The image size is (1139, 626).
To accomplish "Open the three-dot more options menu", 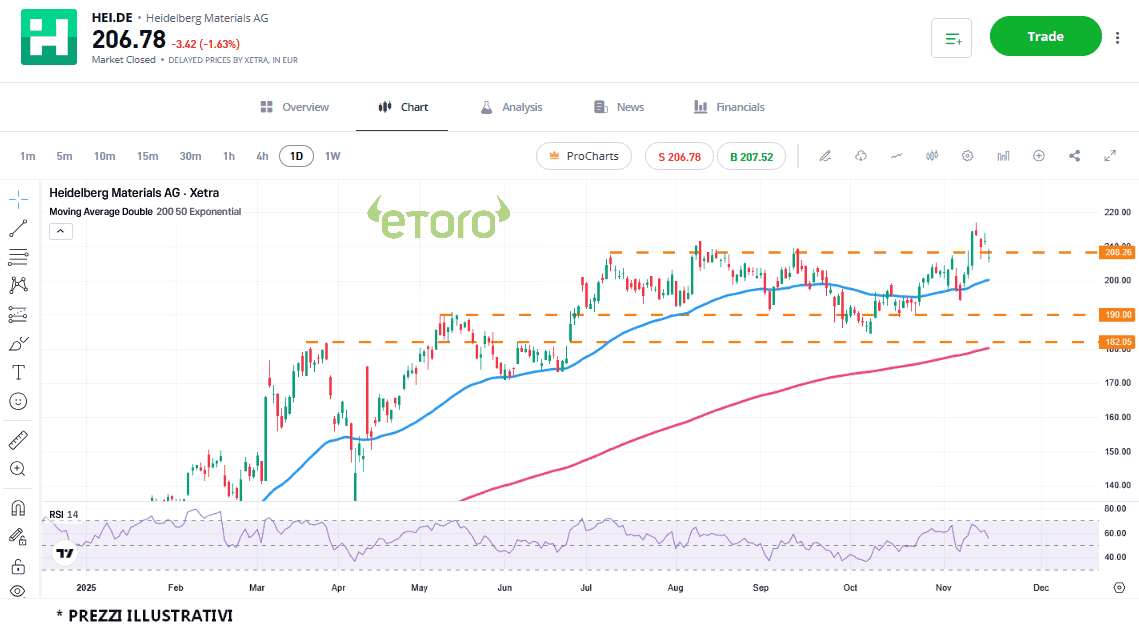I will pos(1117,37).
